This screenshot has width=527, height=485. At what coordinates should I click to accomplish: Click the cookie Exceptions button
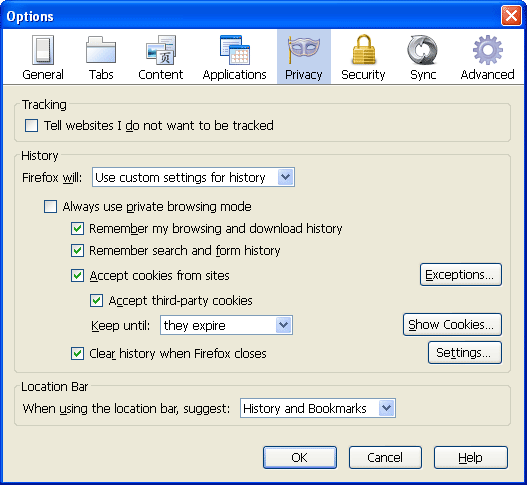pyautogui.click(x=461, y=275)
